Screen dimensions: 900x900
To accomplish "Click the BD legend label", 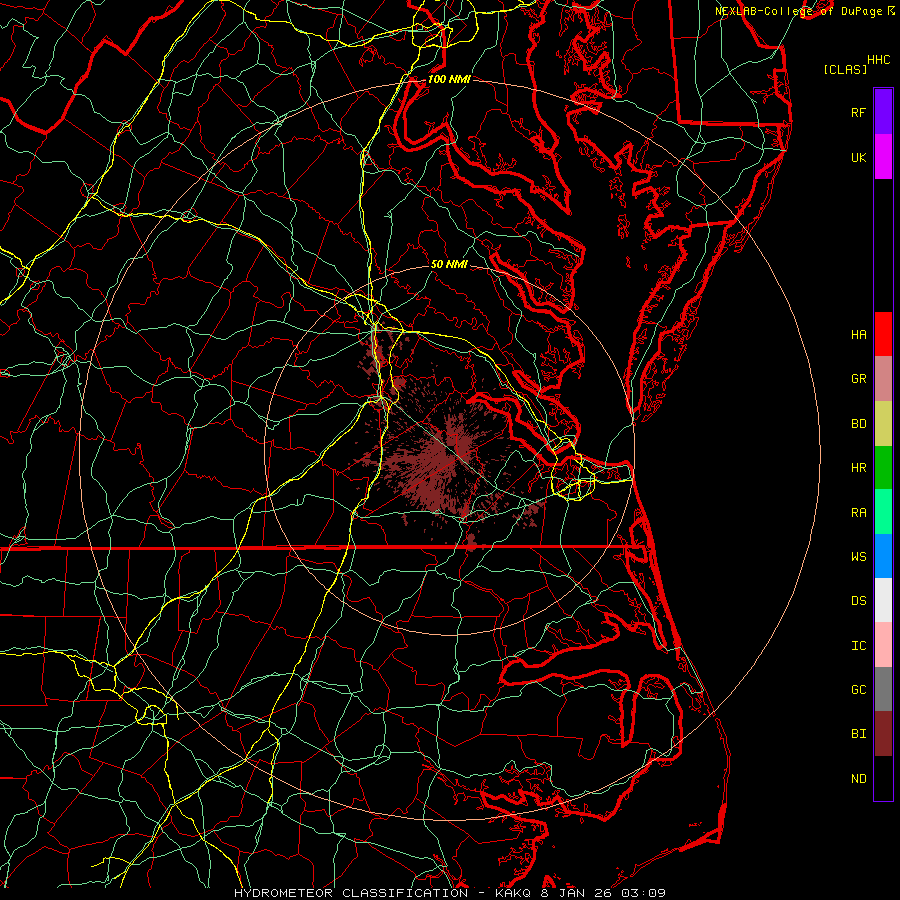I will [858, 424].
